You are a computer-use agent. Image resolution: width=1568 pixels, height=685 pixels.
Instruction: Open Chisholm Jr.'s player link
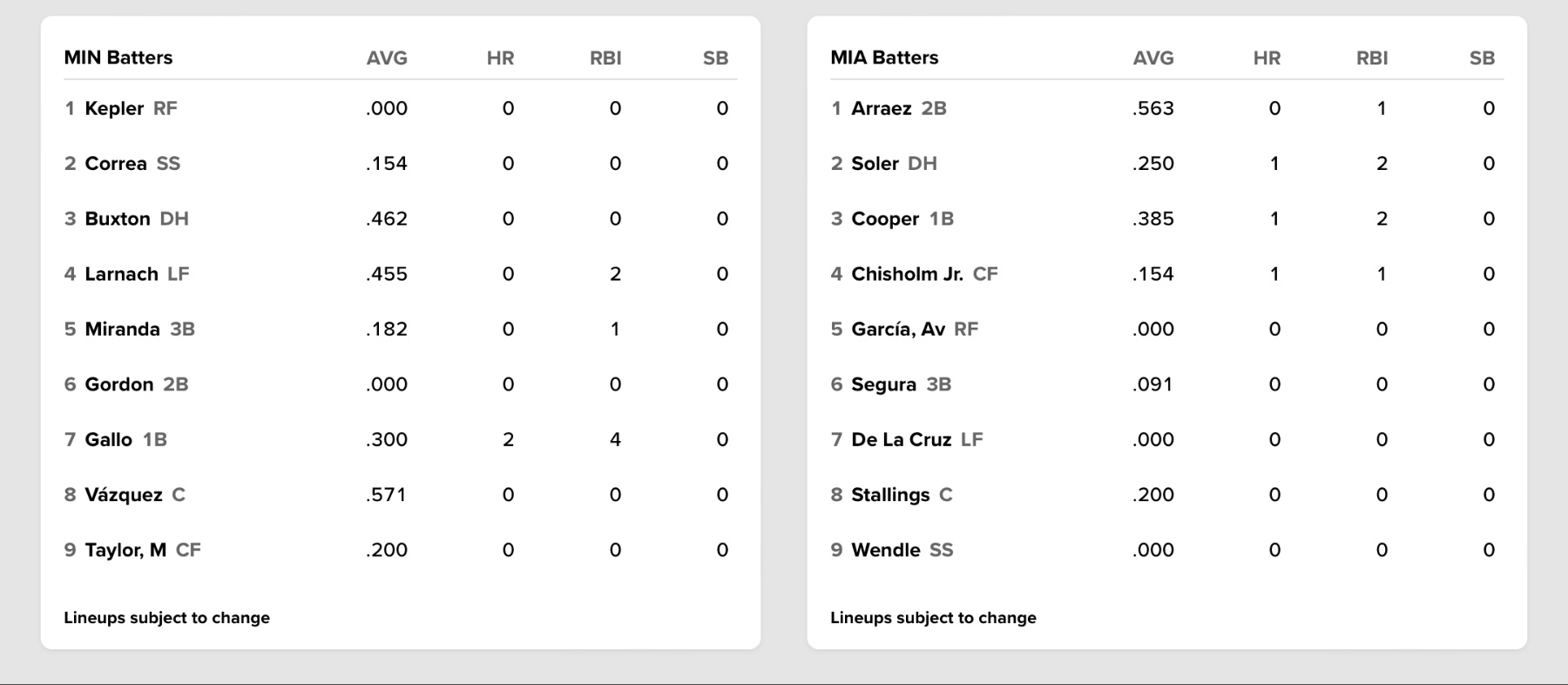point(907,275)
